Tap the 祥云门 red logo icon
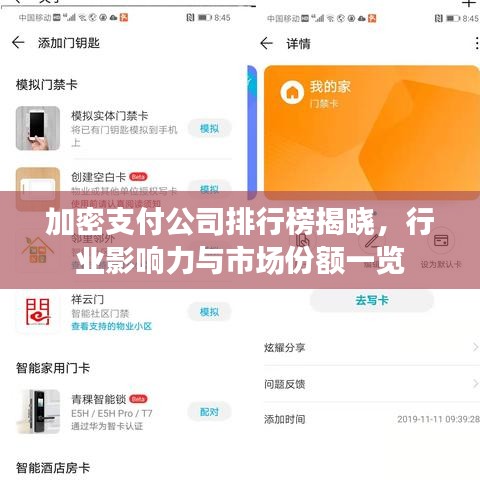Viewport: 480px width, 480px height. 38,312
